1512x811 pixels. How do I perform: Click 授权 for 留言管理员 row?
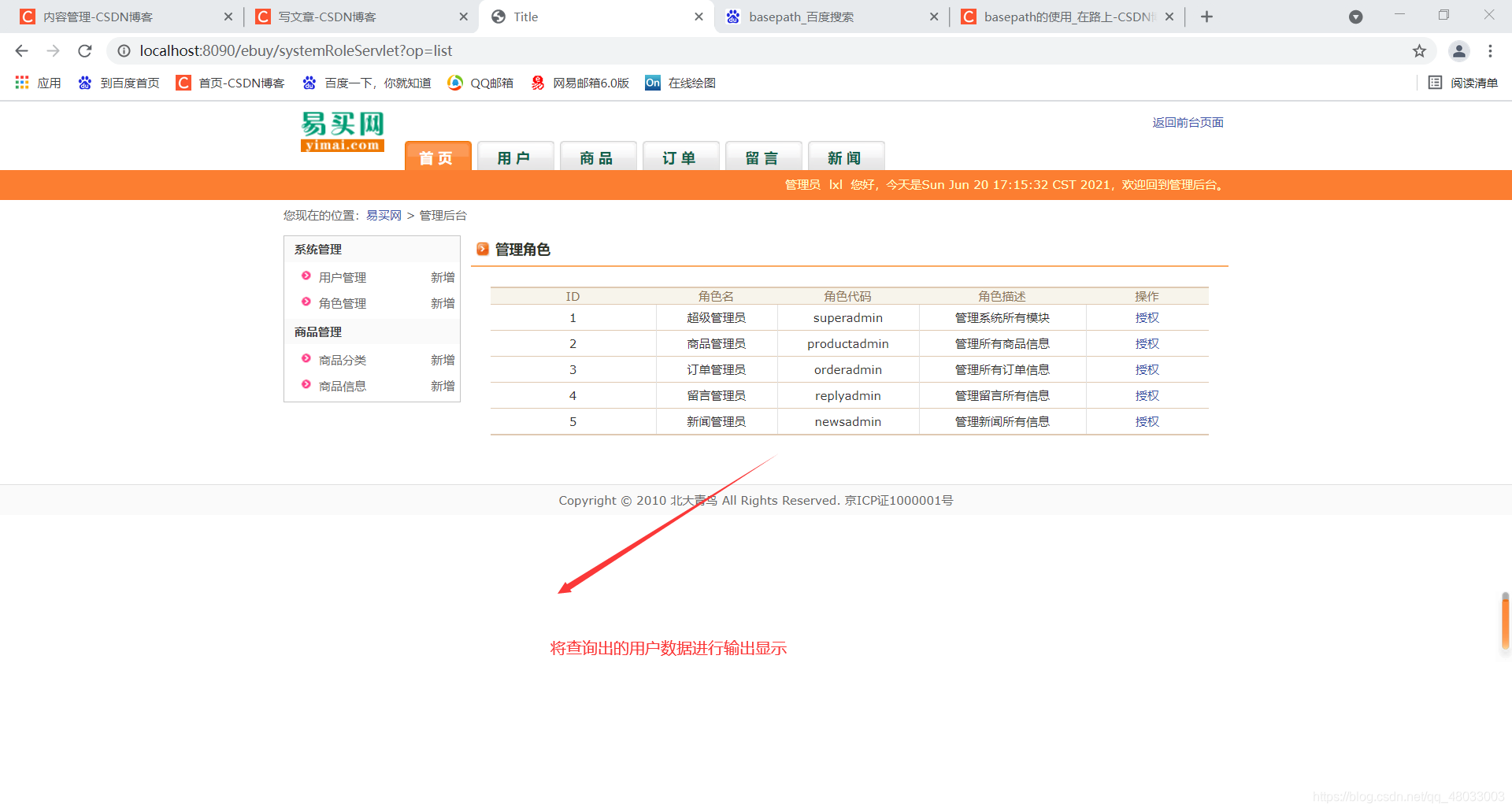[x=1147, y=395]
